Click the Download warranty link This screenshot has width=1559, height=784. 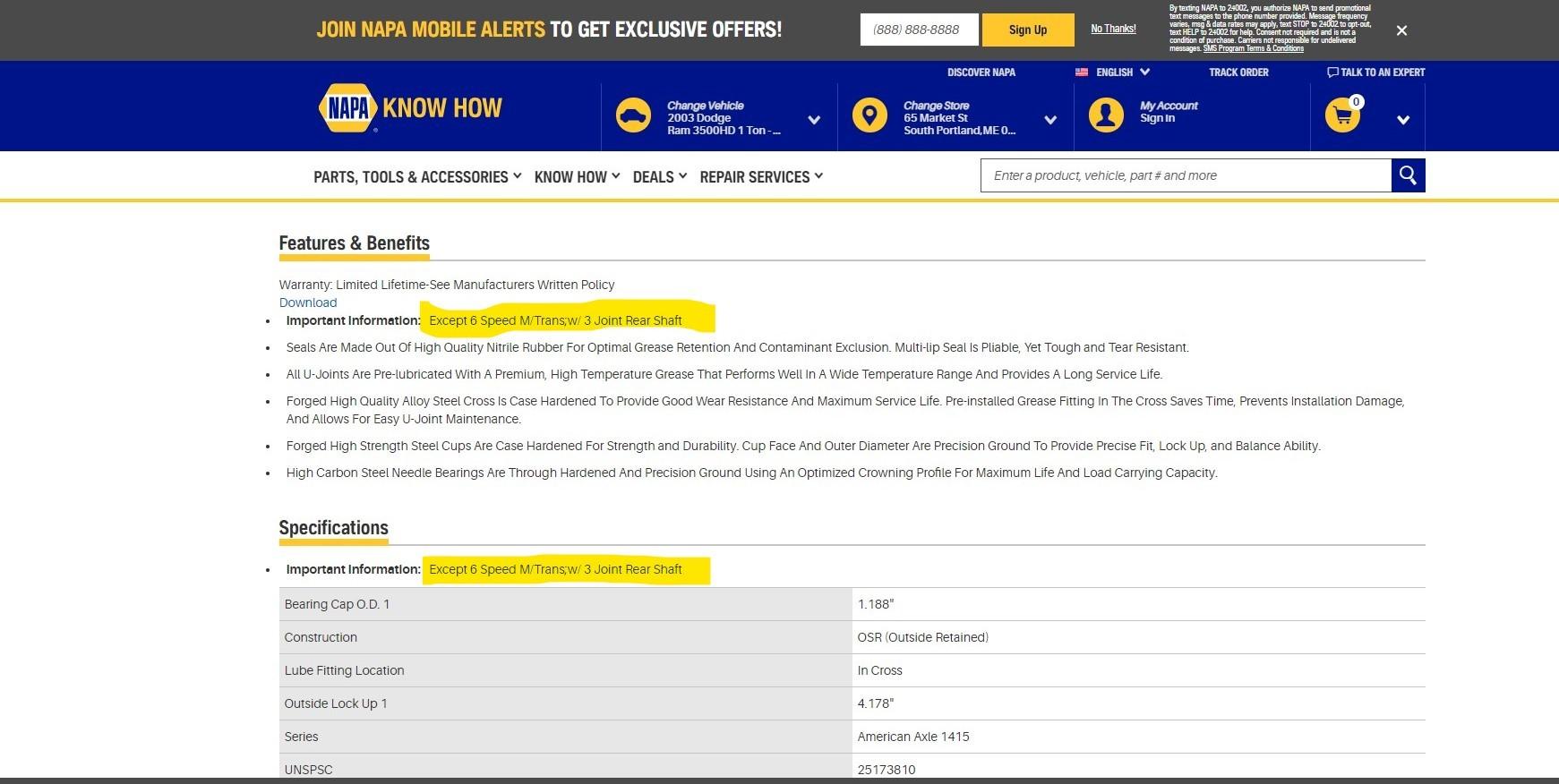308,303
